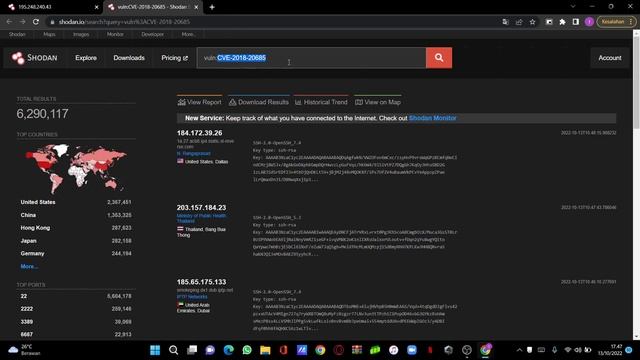This screenshot has height=360, width=640.
Task: Open the Pricing external link
Action: point(174,58)
